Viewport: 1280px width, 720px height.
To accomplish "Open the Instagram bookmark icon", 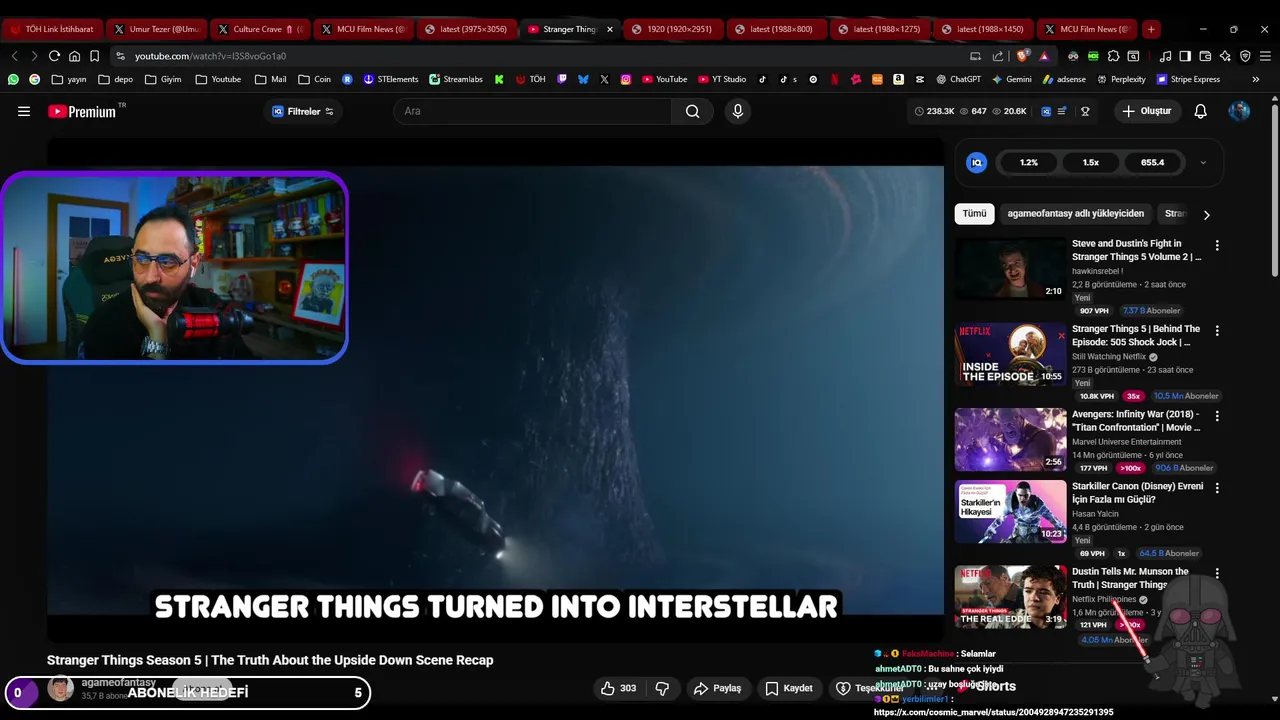I will [626, 79].
